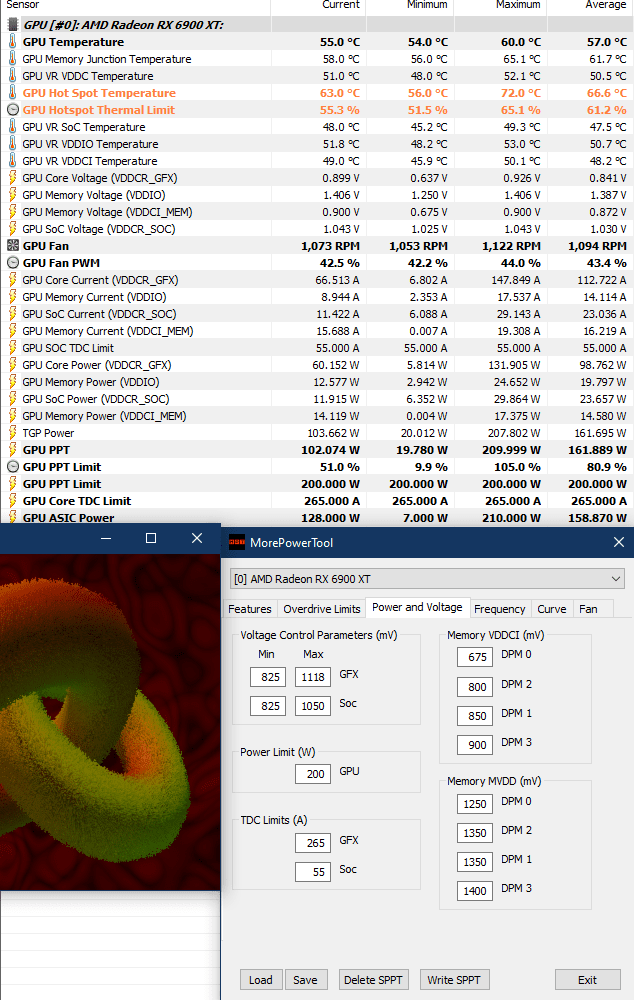Click the Sensor column header

[x=135, y=5]
